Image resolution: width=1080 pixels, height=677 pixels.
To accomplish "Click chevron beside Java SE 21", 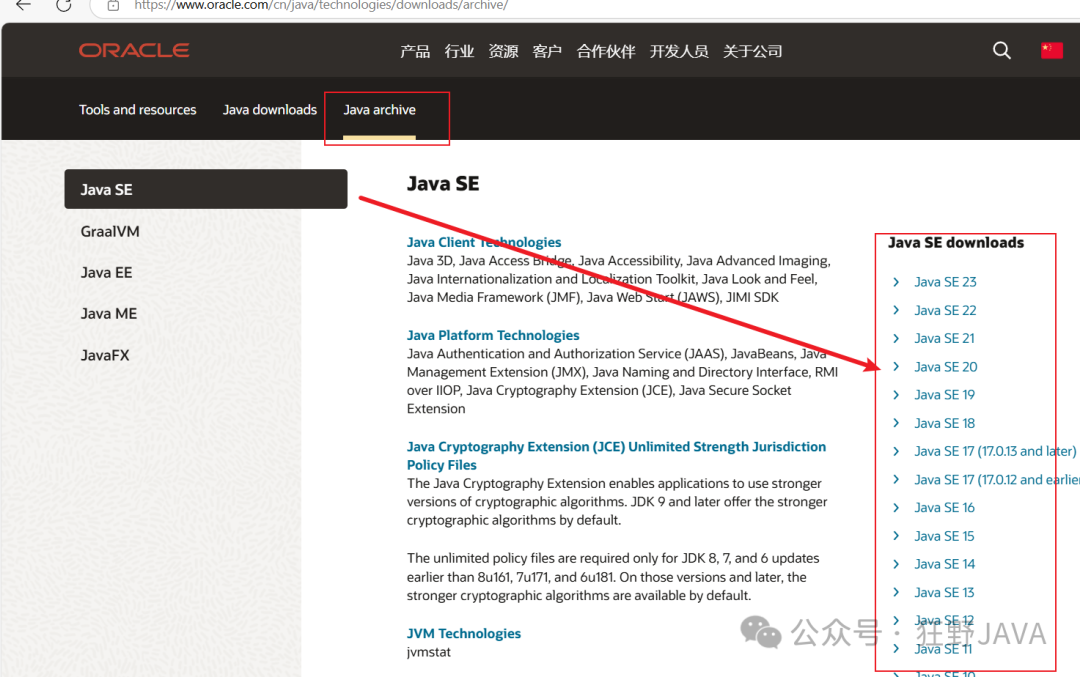I will 896,338.
